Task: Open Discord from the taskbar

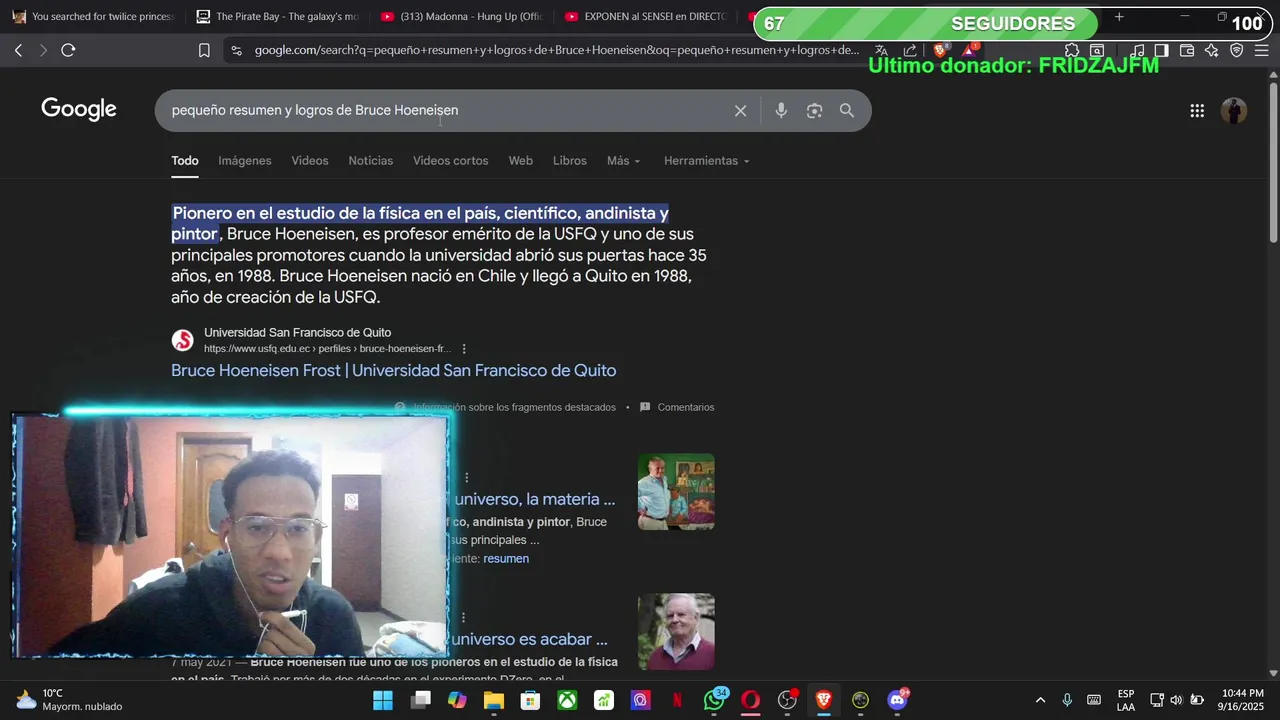Action: 897,700
